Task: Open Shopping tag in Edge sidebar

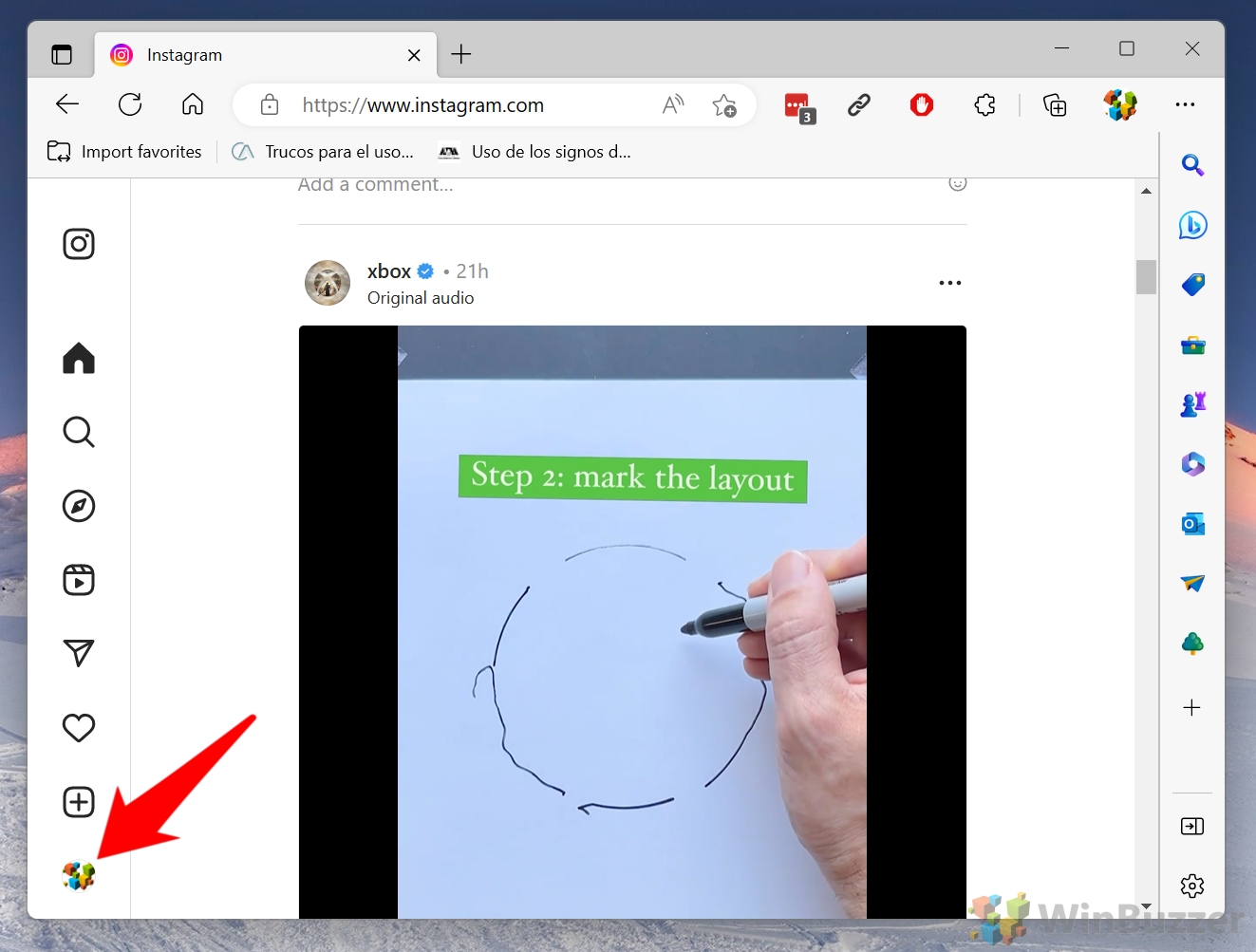Action: pos(1192,285)
